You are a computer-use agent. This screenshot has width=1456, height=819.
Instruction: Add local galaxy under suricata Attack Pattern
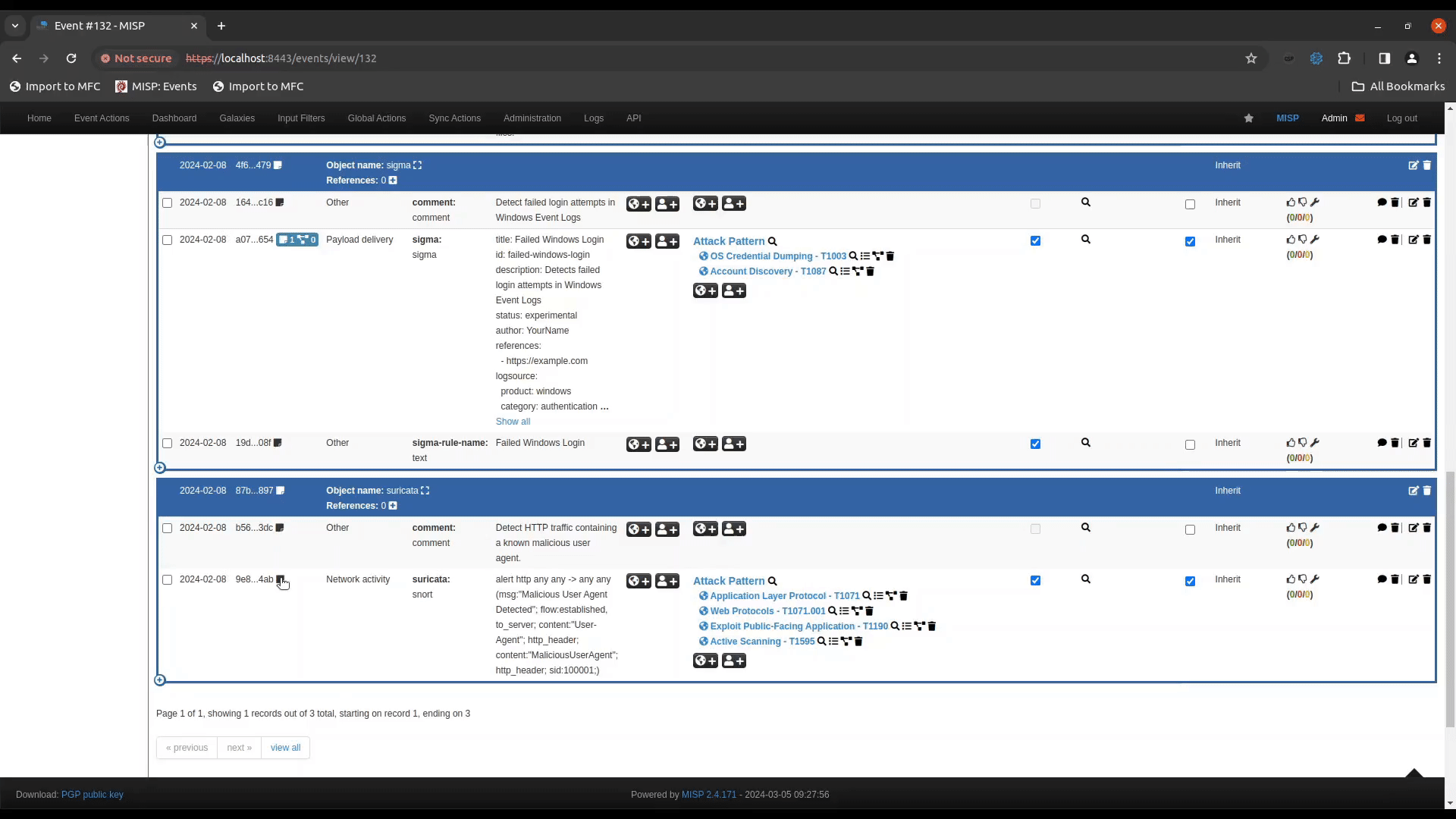click(x=734, y=661)
